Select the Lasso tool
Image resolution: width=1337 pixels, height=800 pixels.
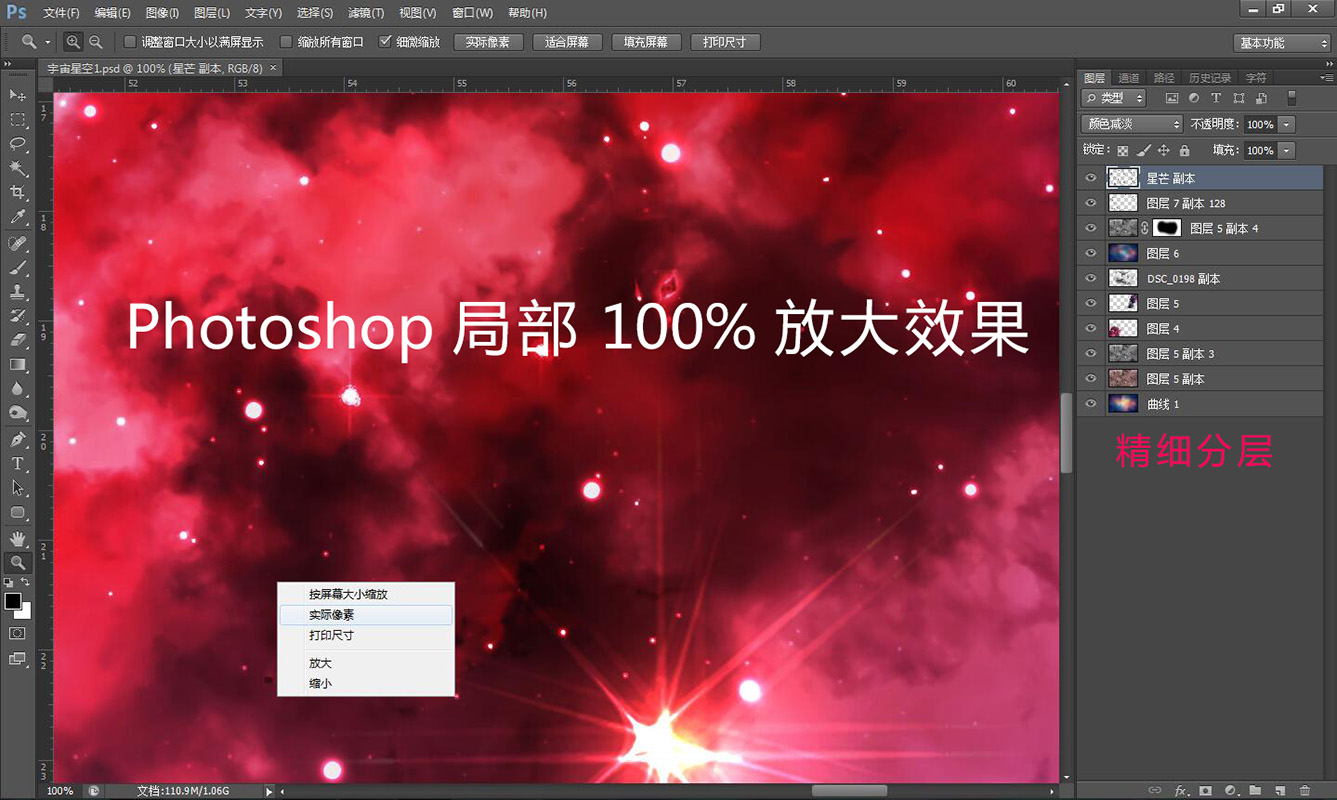click(18, 144)
